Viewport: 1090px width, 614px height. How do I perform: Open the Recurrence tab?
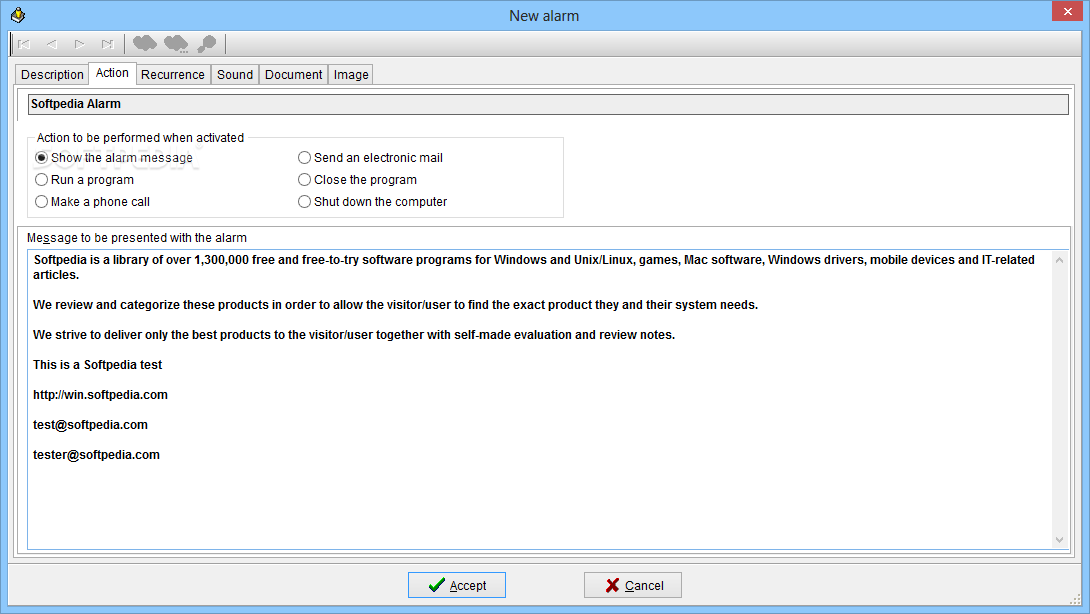tap(172, 74)
